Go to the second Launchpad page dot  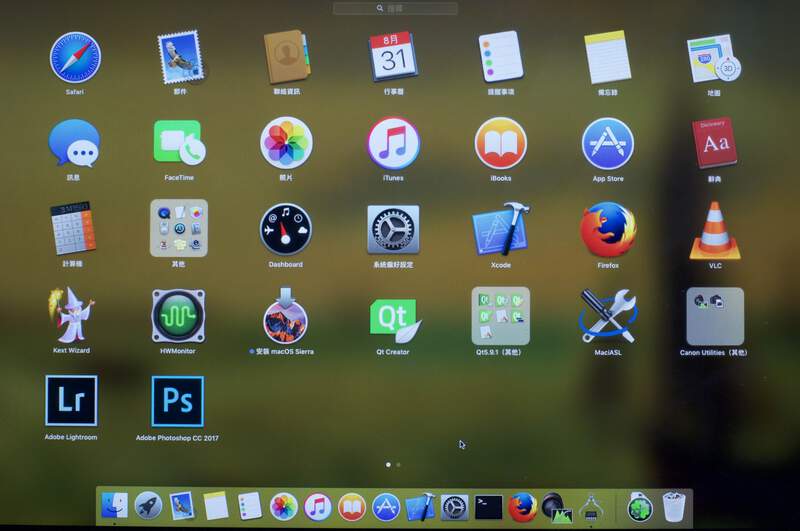point(398,465)
